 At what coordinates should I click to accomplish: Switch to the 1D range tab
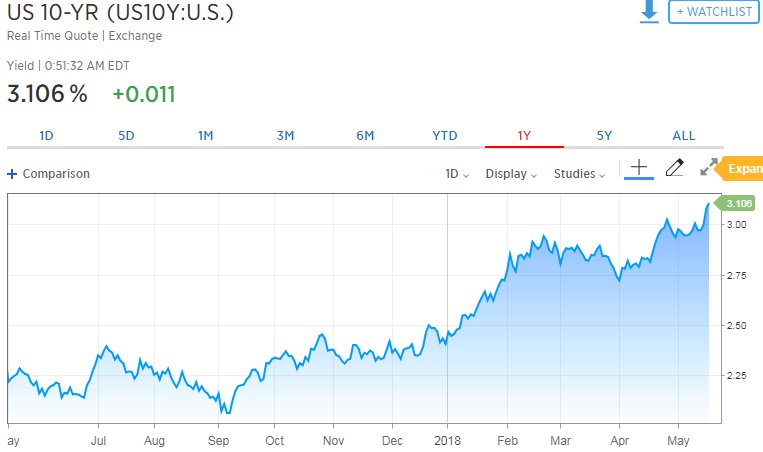pos(46,136)
